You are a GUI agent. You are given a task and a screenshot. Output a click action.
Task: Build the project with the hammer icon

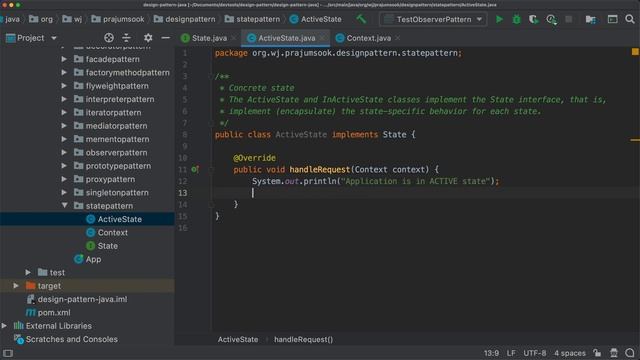pos(361,19)
